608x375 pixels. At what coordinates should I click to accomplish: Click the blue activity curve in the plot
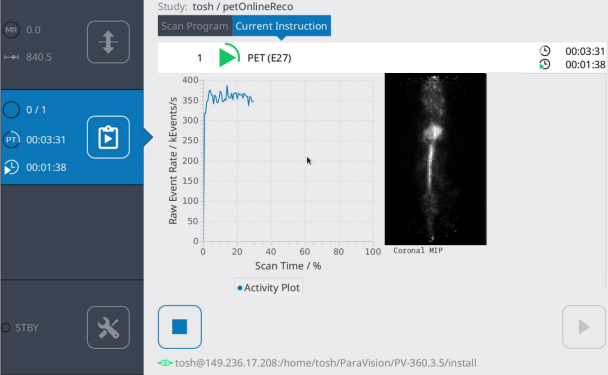(x=229, y=96)
